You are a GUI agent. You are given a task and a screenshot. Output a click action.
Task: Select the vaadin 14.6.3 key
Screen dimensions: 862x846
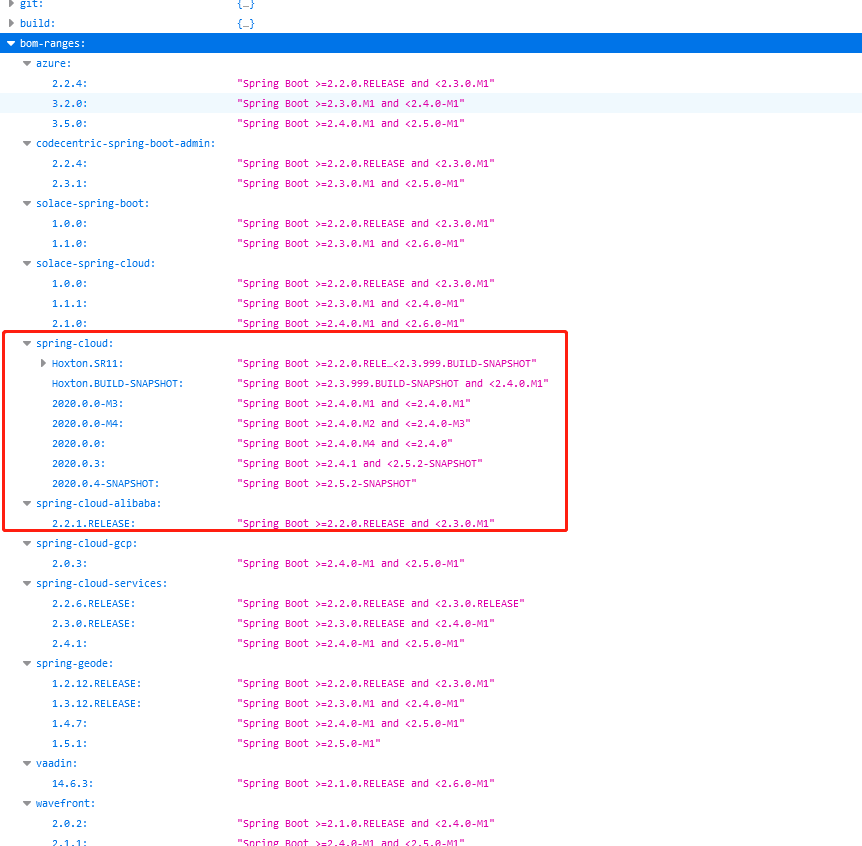[x=72, y=783]
